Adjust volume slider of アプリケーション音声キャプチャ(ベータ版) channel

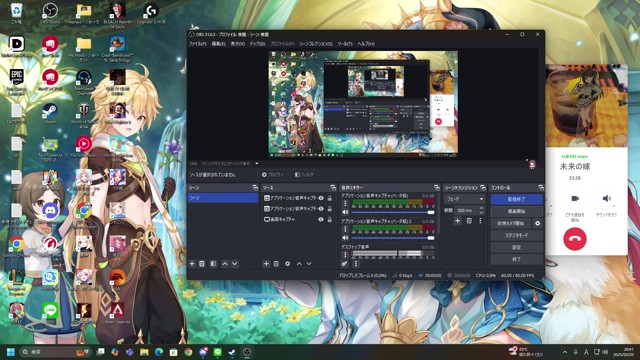click(393, 212)
